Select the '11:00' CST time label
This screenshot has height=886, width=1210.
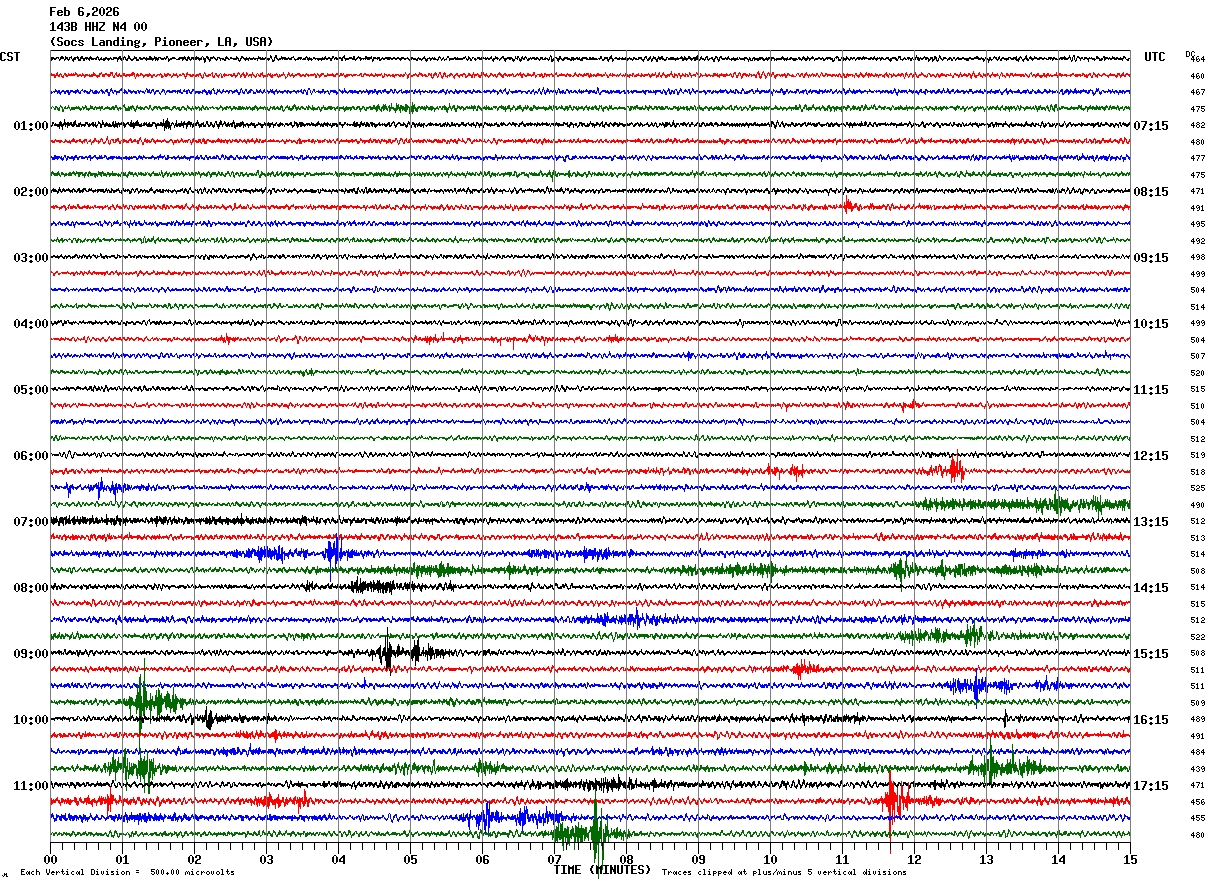[x=30, y=786]
